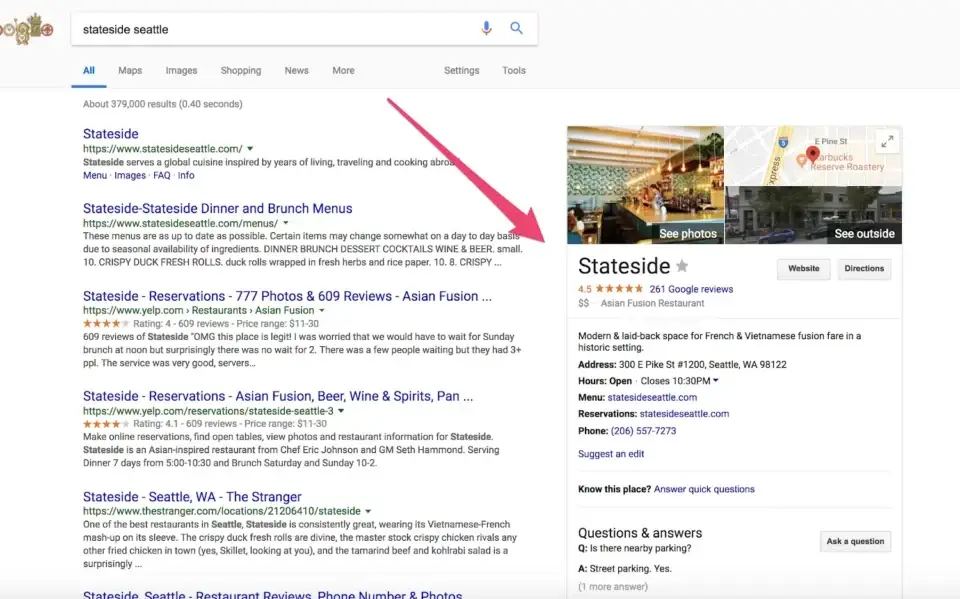Click the microphone voice search icon

pos(486,28)
